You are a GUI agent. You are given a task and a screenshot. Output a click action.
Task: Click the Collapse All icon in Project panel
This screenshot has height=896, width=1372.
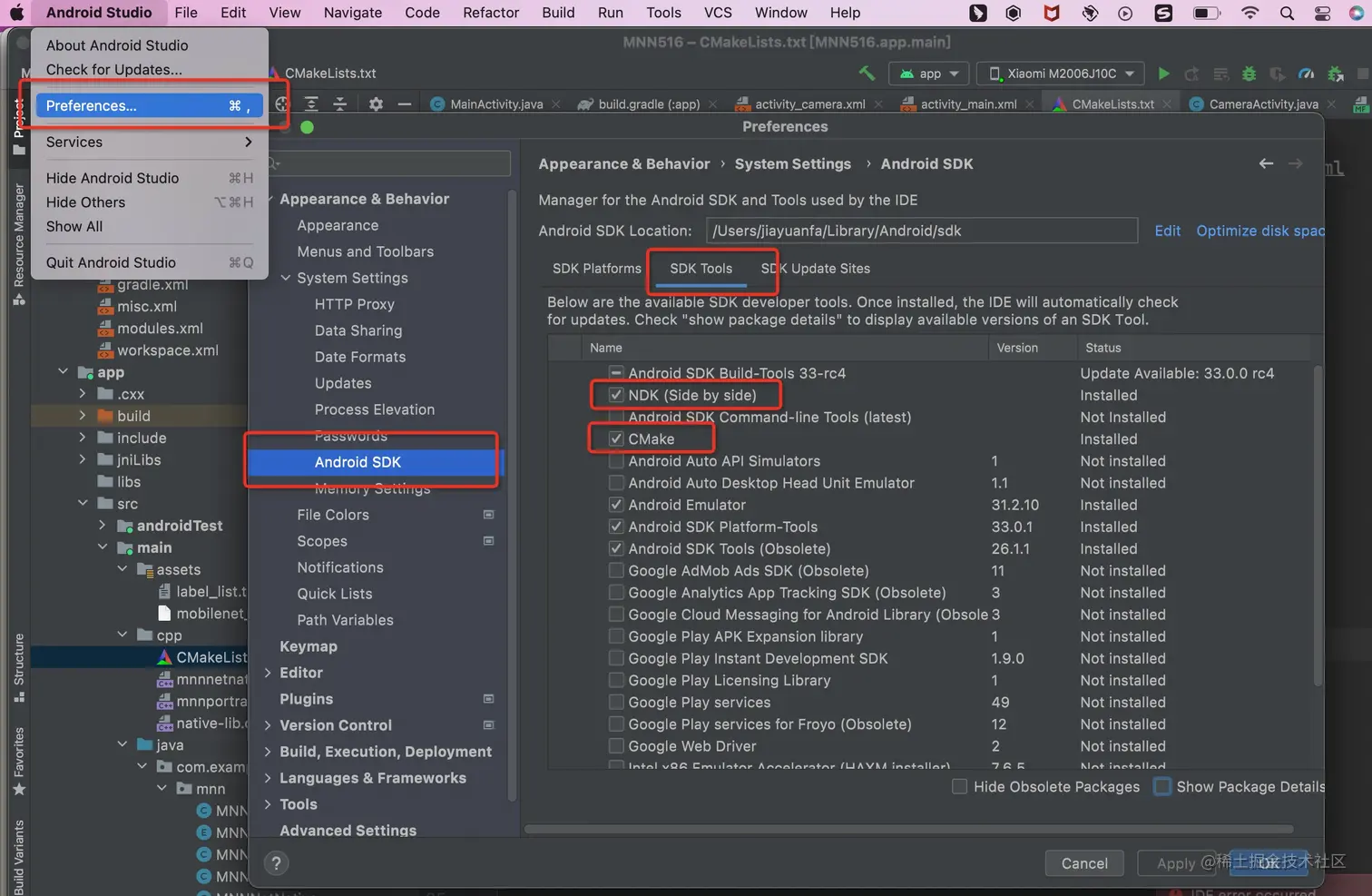[340, 104]
